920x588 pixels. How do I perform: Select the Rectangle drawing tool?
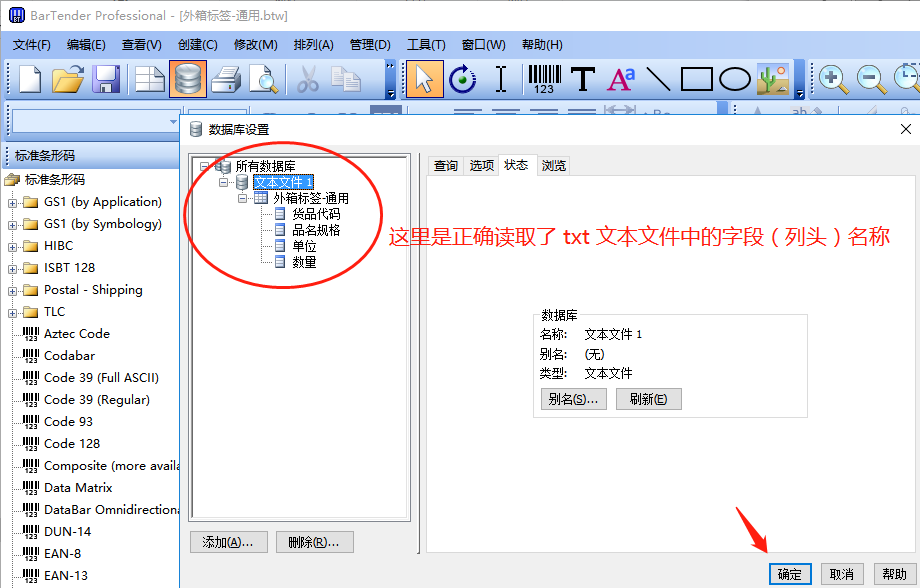[696, 79]
